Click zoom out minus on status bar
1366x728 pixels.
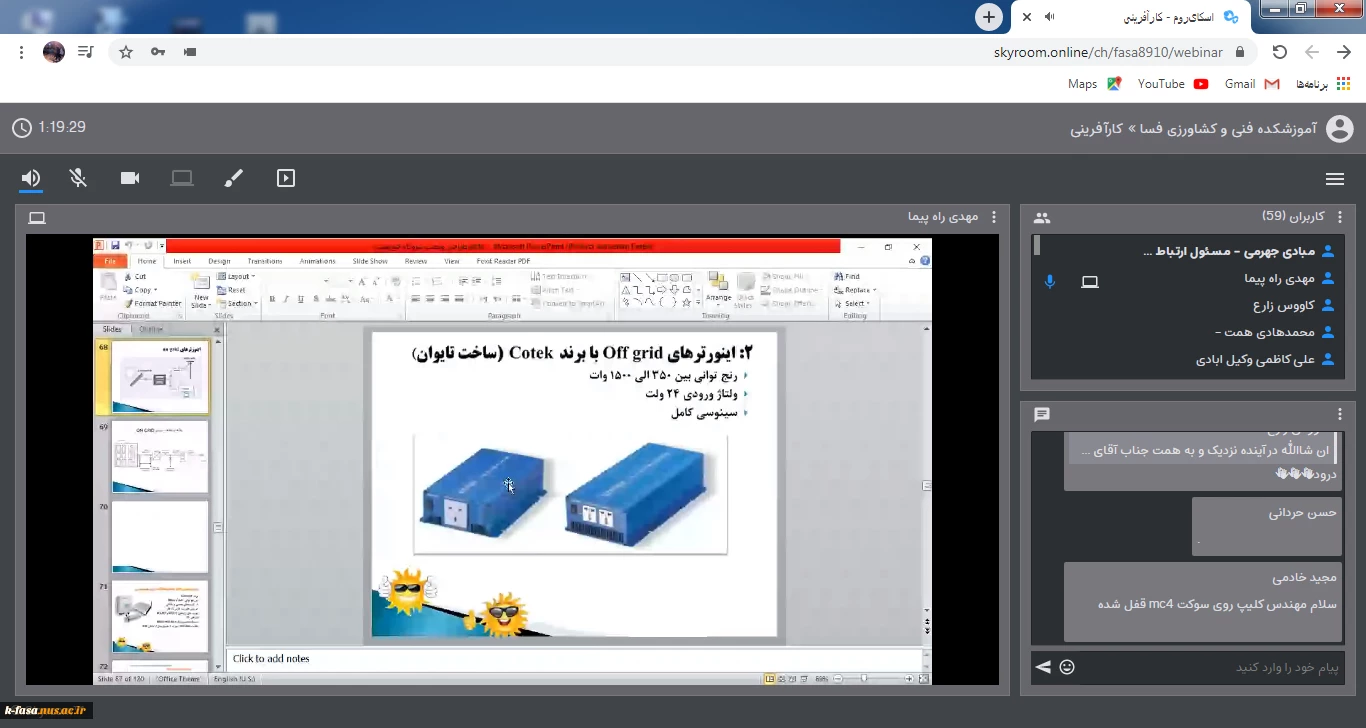pos(836,678)
